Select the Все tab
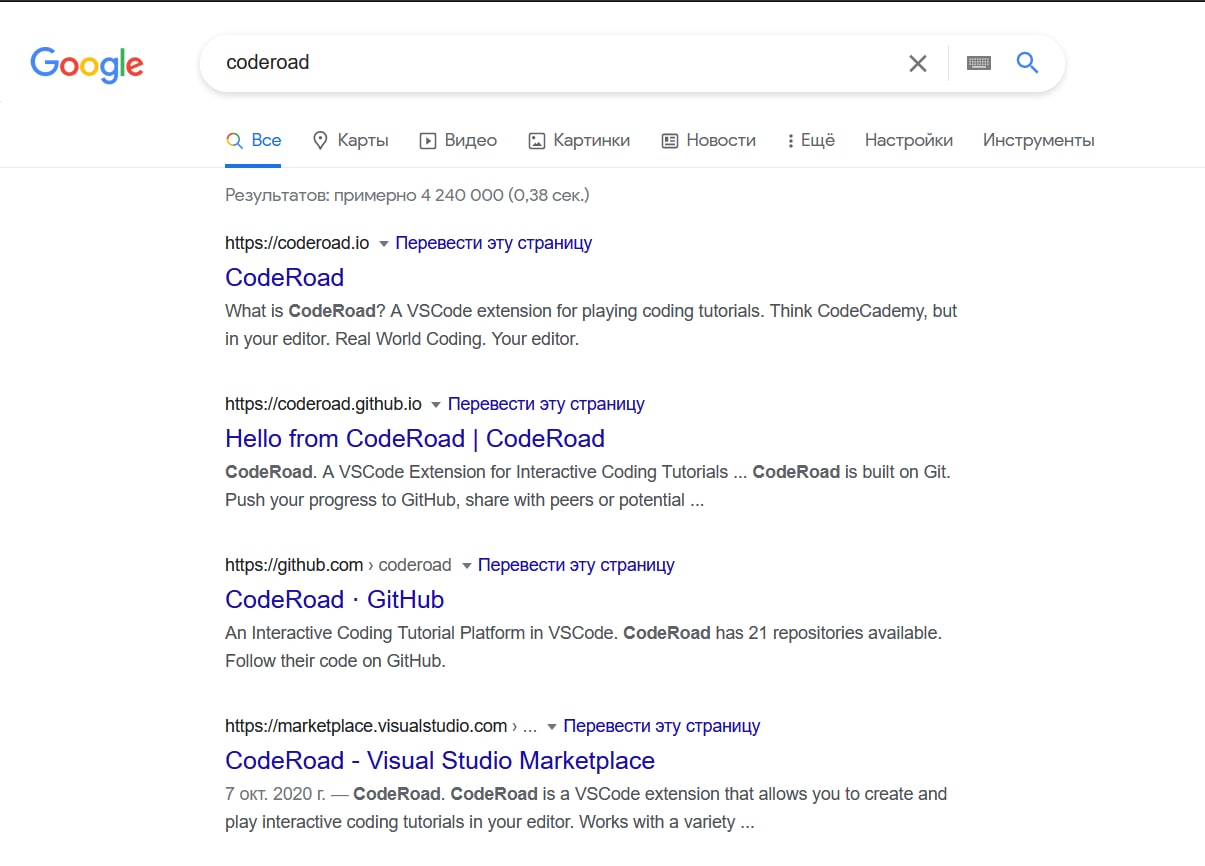 (x=254, y=141)
